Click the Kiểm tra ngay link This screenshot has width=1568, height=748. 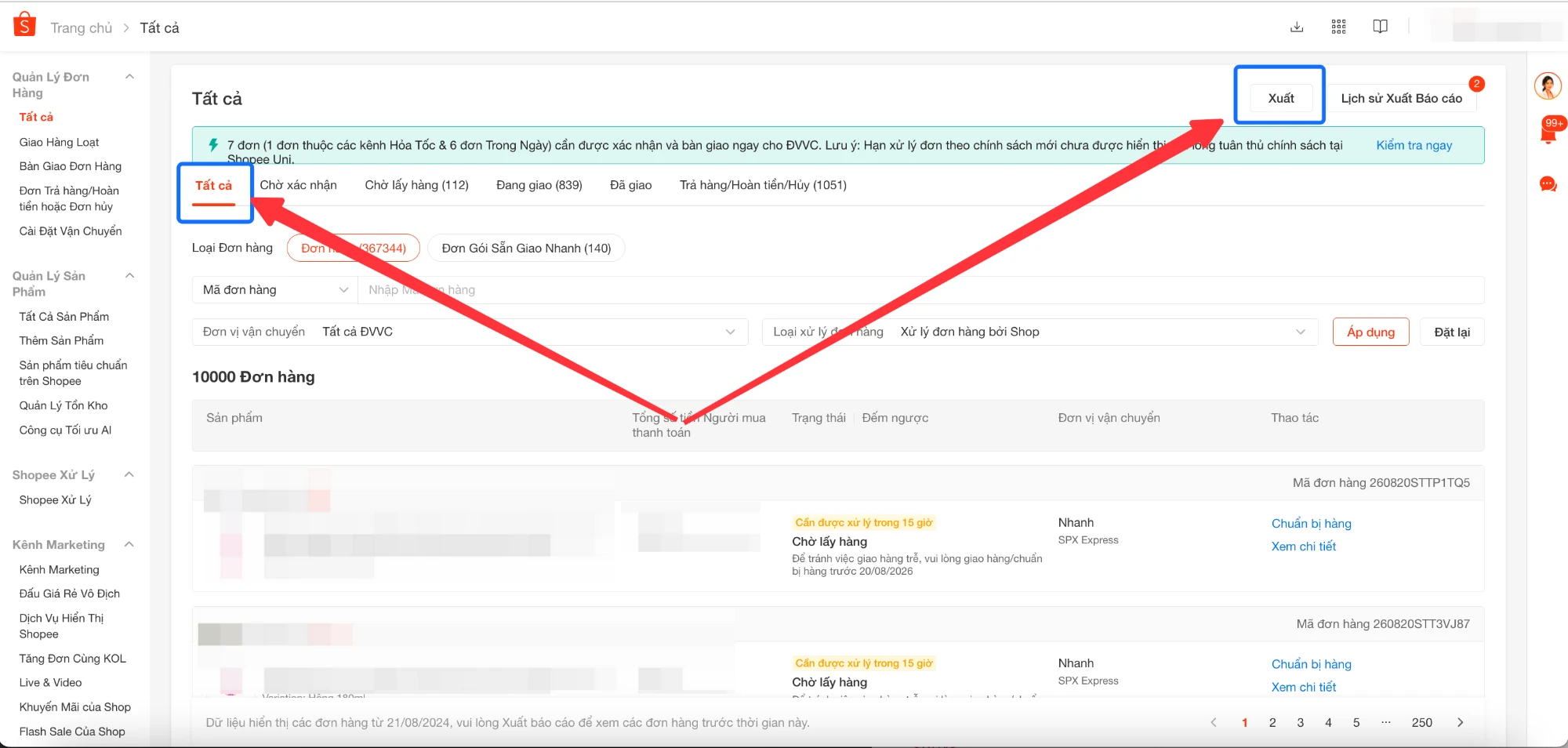pyautogui.click(x=1414, y=145)
